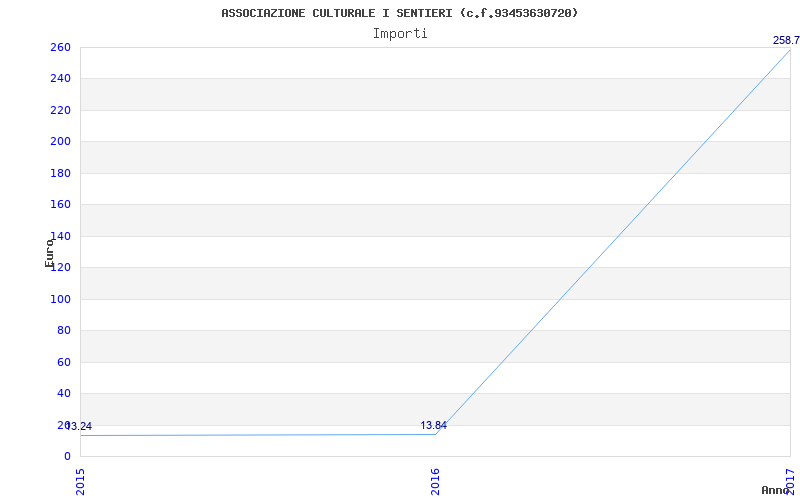The width and height of the screenshot is (800, 500).
Task: Click the data label 13.84
Action: (434, 426)
